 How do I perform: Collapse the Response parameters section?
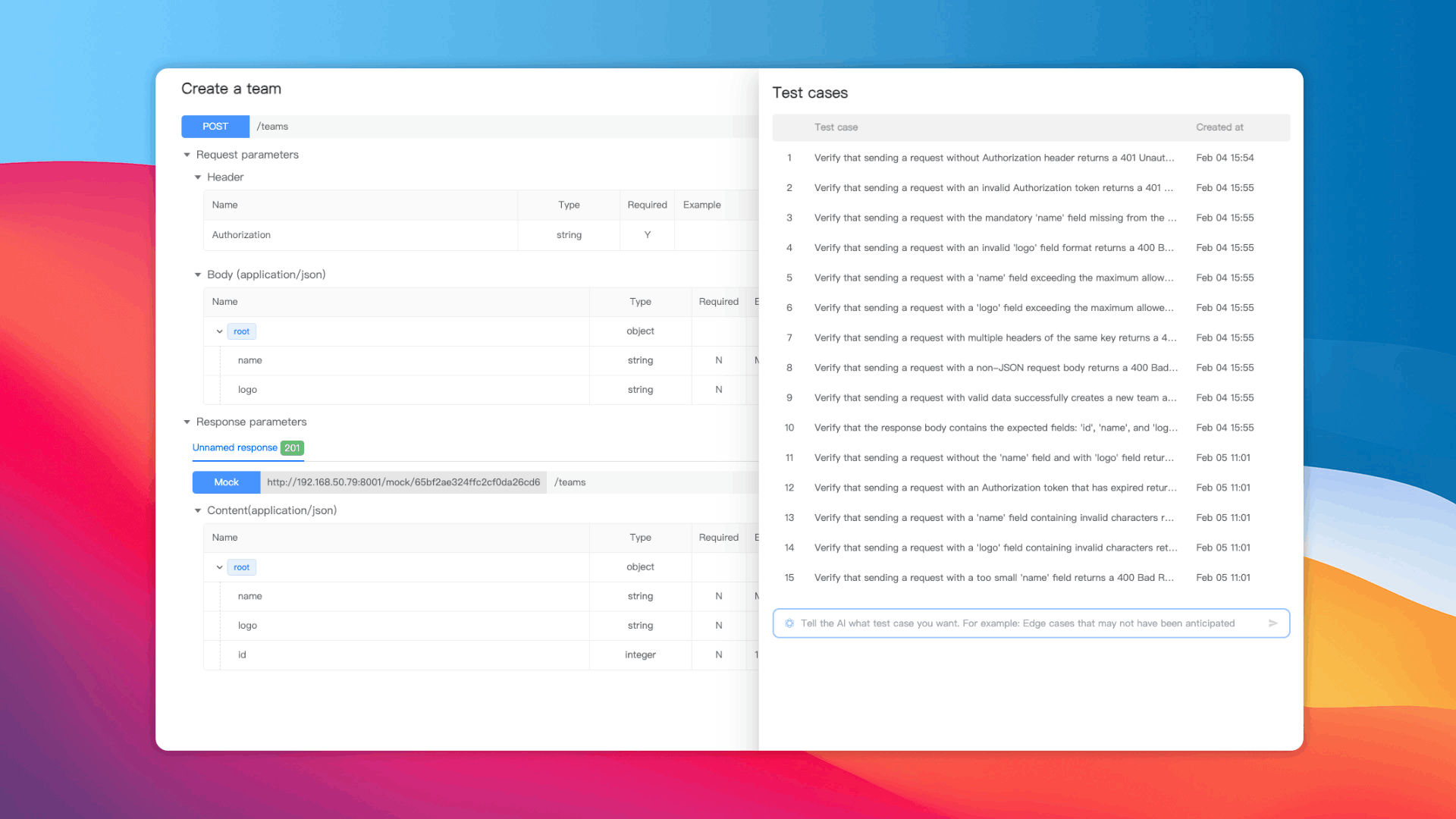(187, 422)
